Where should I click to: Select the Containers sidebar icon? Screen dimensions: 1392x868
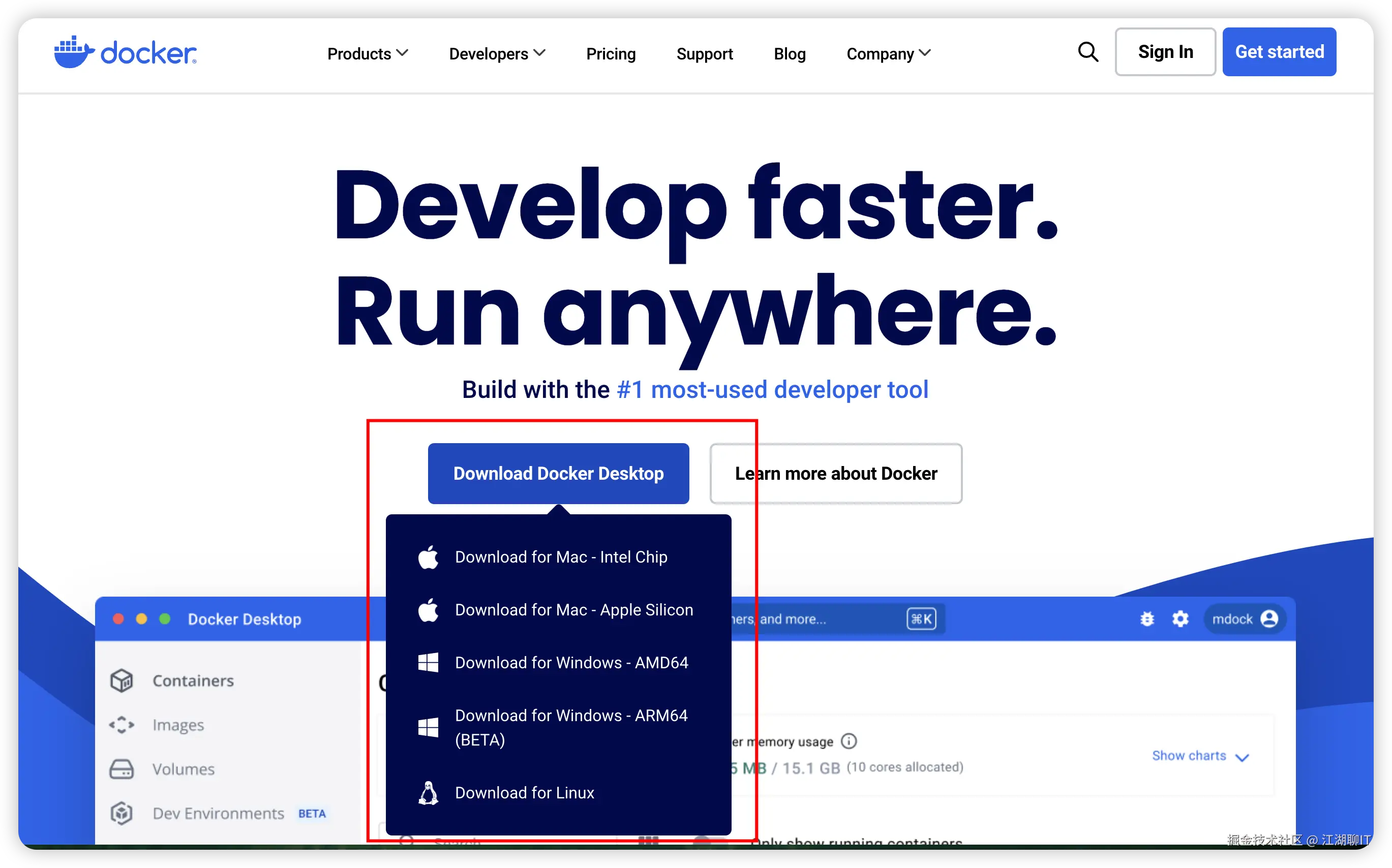[x=122, y=681]
